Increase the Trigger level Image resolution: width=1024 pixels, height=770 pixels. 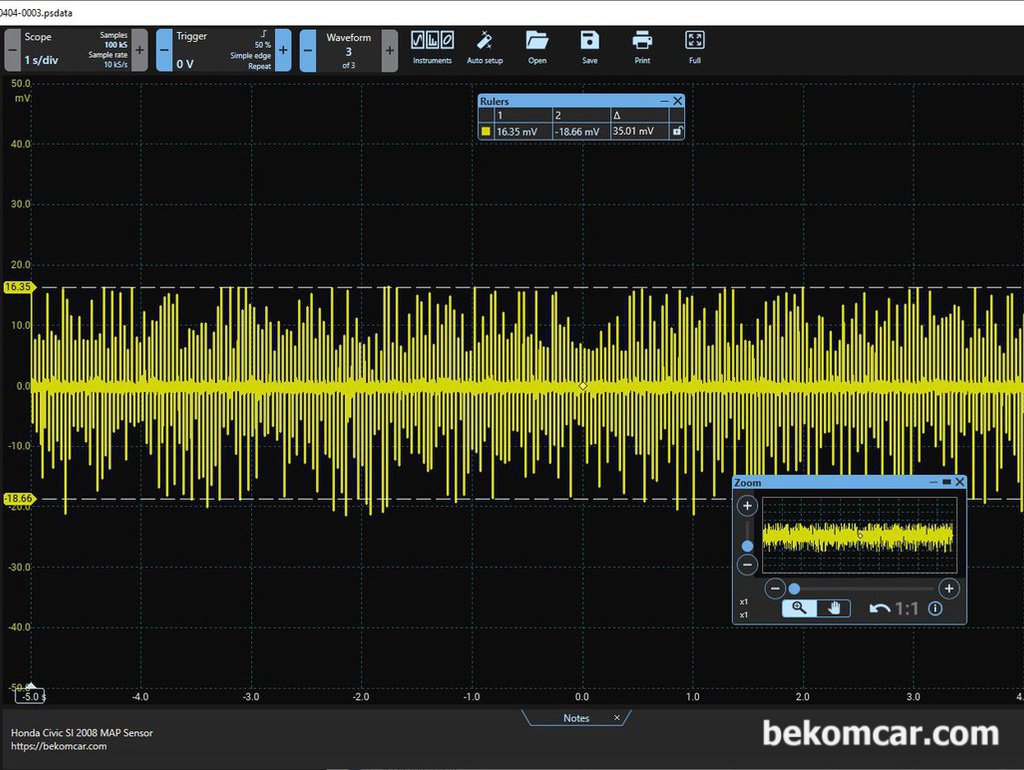click(x=283, y=50)
